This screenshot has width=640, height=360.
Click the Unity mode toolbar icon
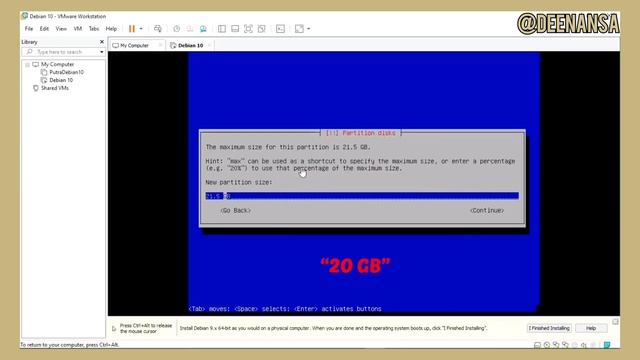pyautogui.click(x=262, y=29)
